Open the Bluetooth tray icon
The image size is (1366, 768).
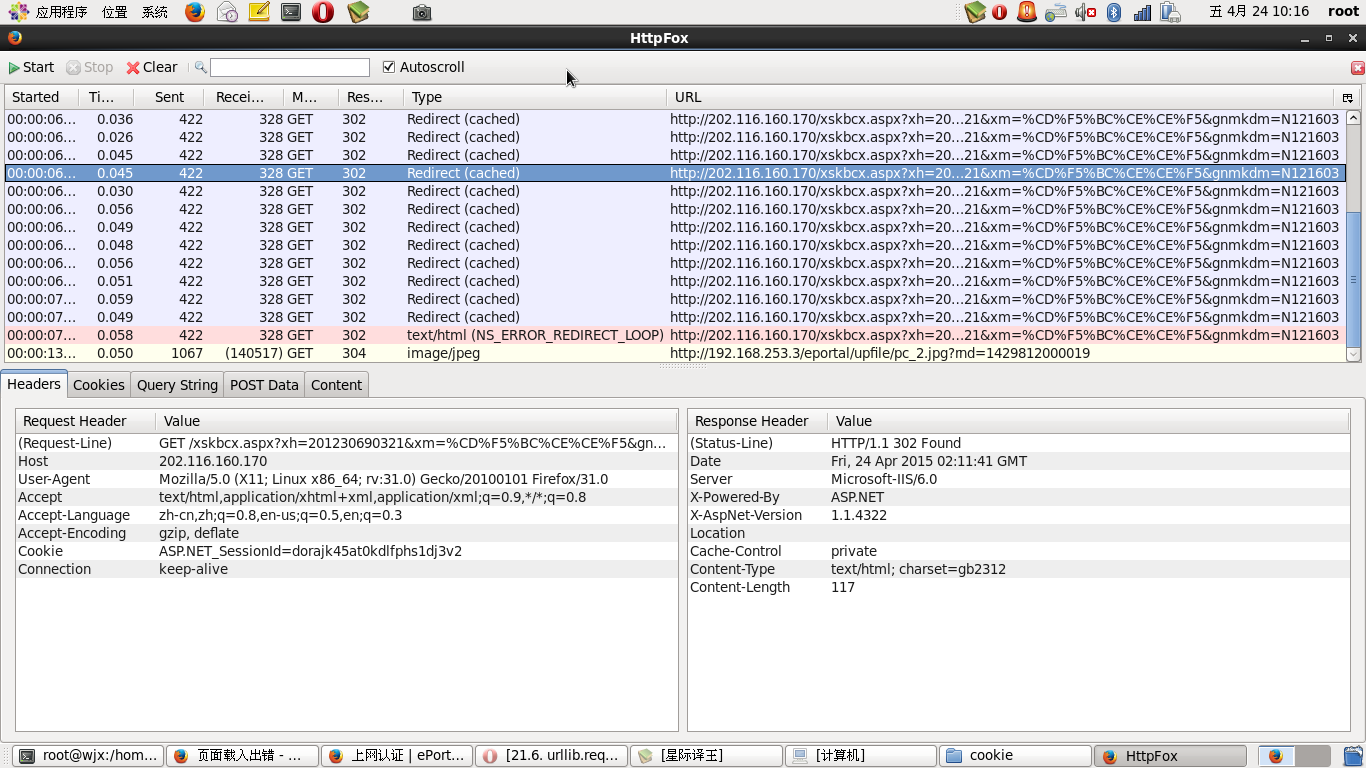click(1114, 12)
